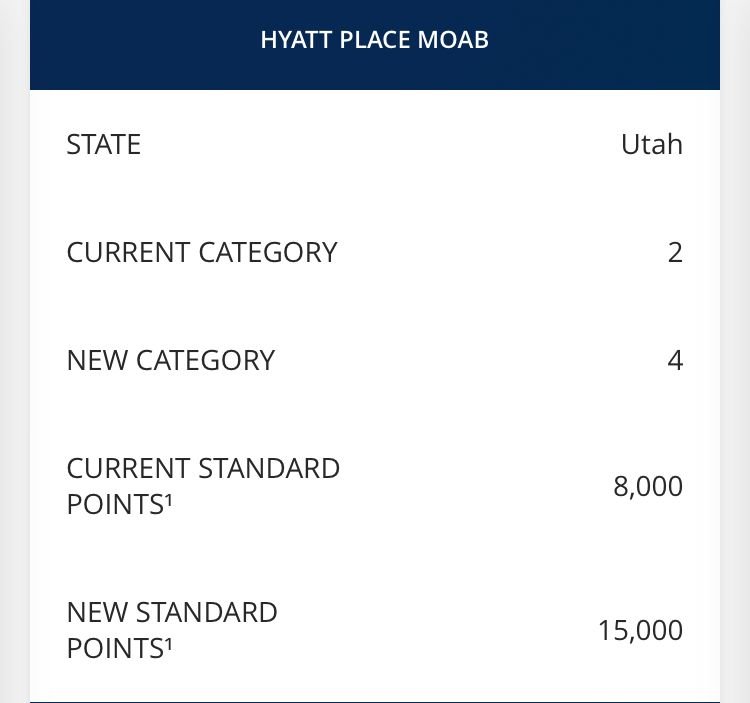Image resolution: width=750 pixels, height=703 pixels.
Task: Select the CURRENT STANDARD POINTS label
Action: 203,486
